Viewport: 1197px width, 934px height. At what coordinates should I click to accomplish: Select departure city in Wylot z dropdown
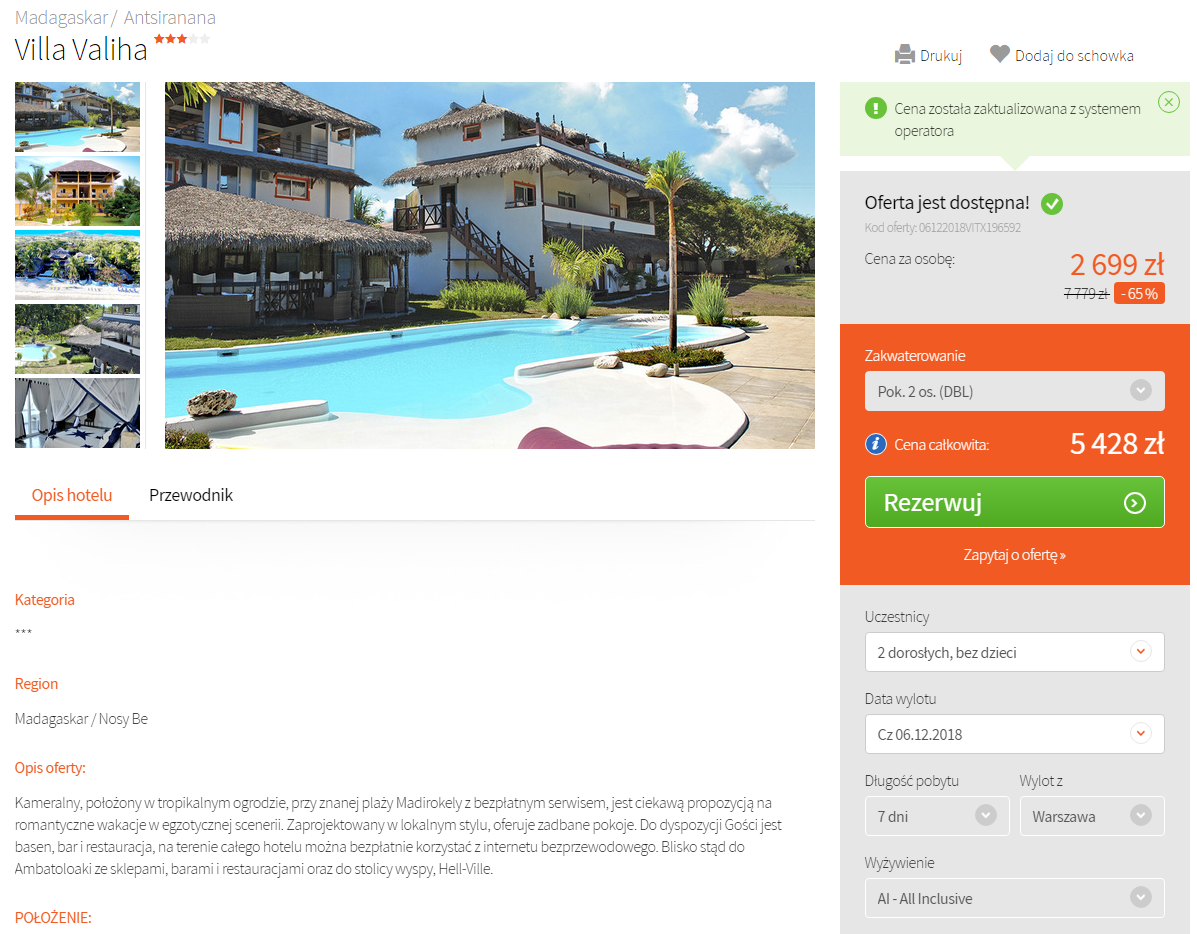pyautogui.click(x=1092, y=816)
